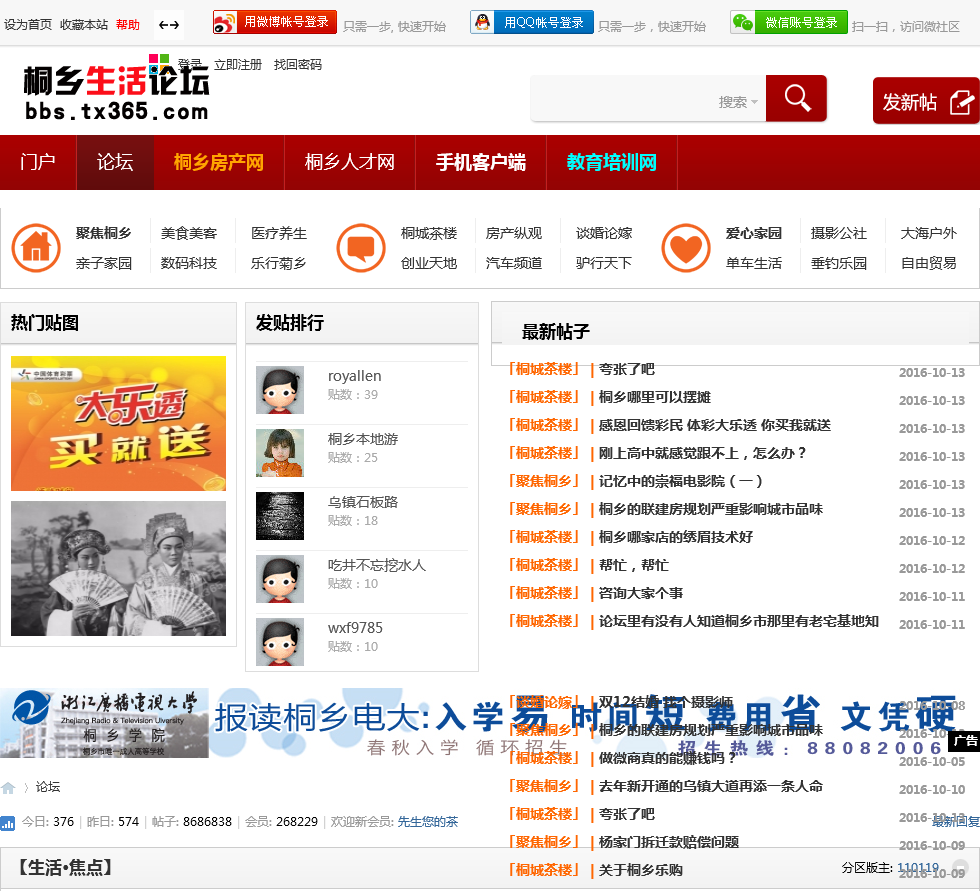
Task: Open the black-and-white opera photo thumbnail
Action: click(x=119, y=569)
